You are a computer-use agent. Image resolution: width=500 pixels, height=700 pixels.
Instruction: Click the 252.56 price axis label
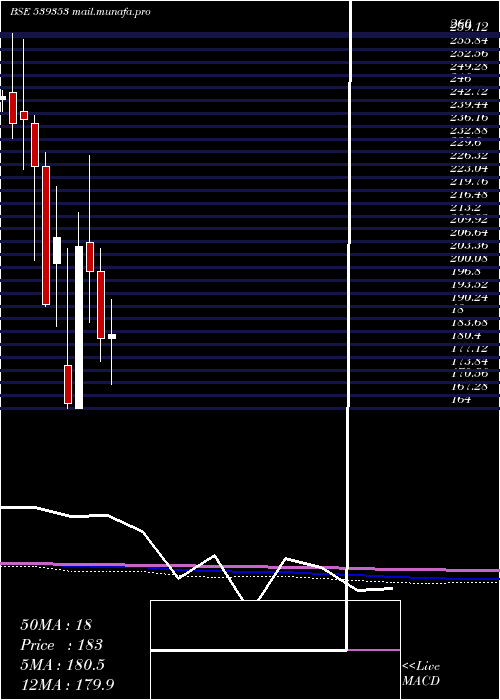tap(468, 54)
